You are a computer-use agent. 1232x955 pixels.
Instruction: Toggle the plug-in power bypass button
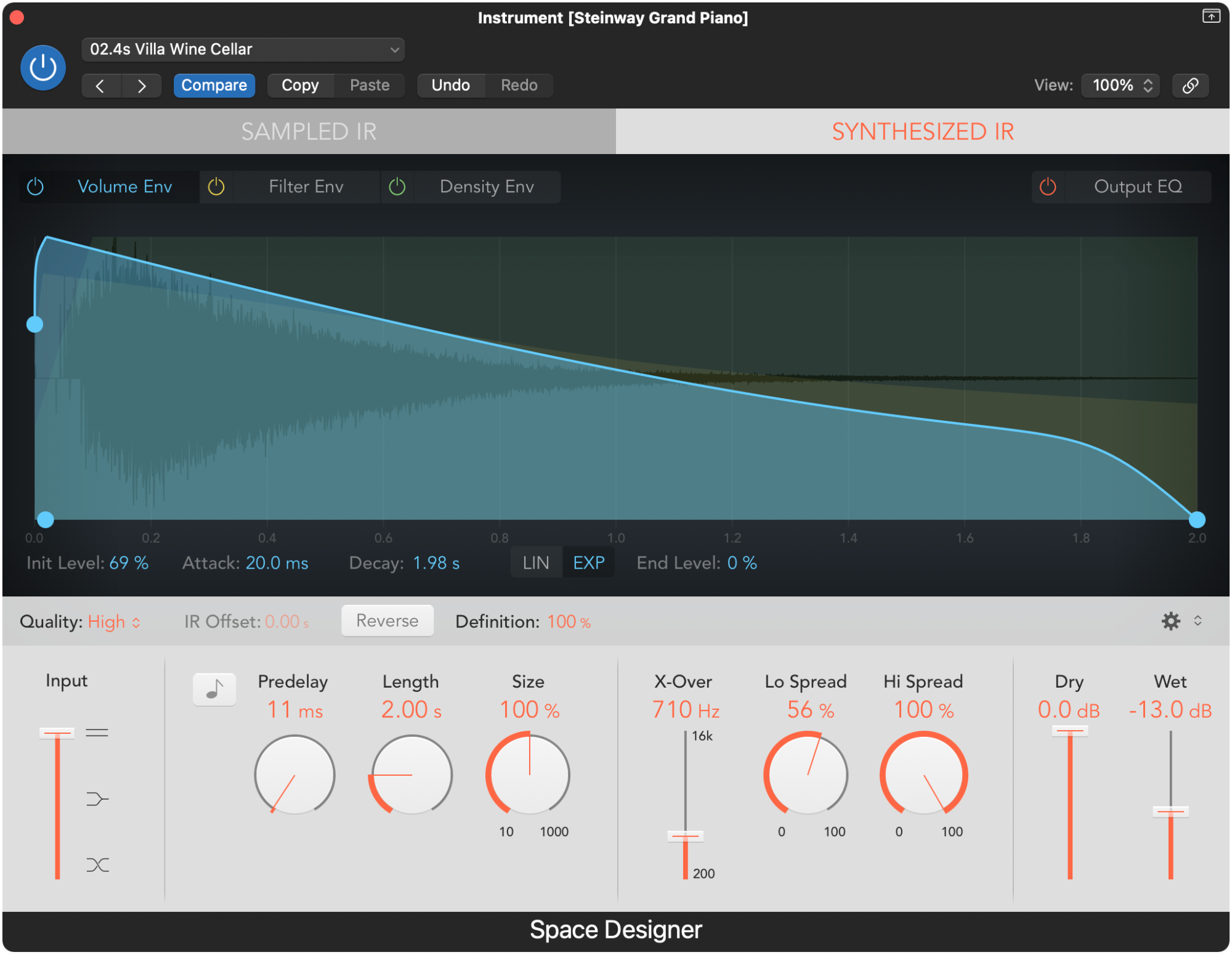click(x=43, y=68)
